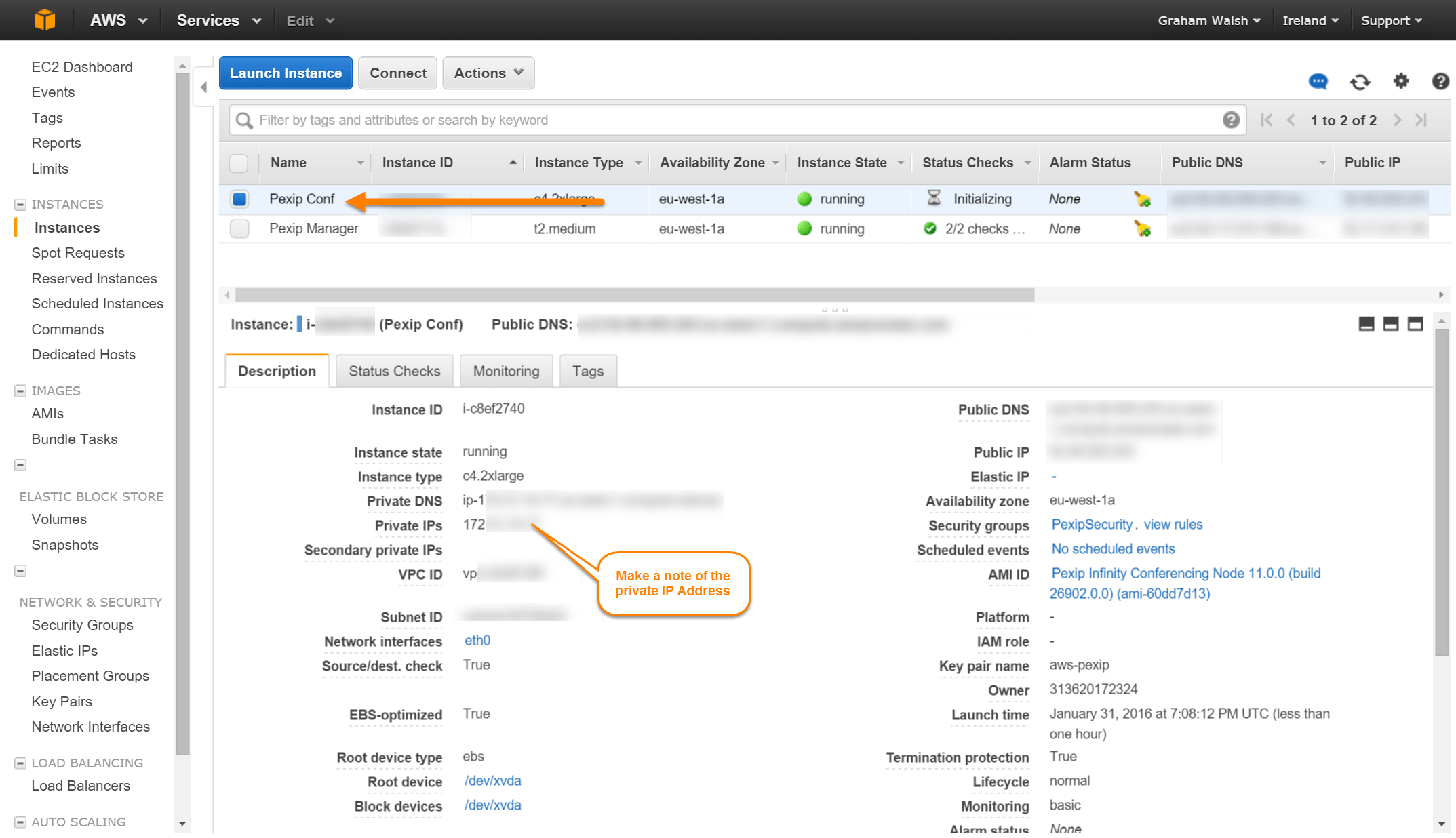
Task: Go to previous page of results
Action: tap(1291, 120)
